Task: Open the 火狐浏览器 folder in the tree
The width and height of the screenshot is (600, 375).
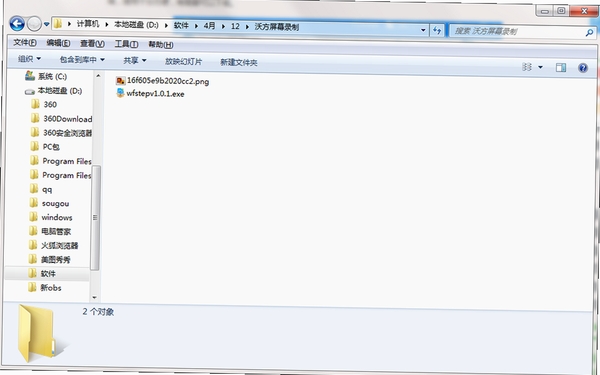Action: pyautogui.click(x=59, y=245)
